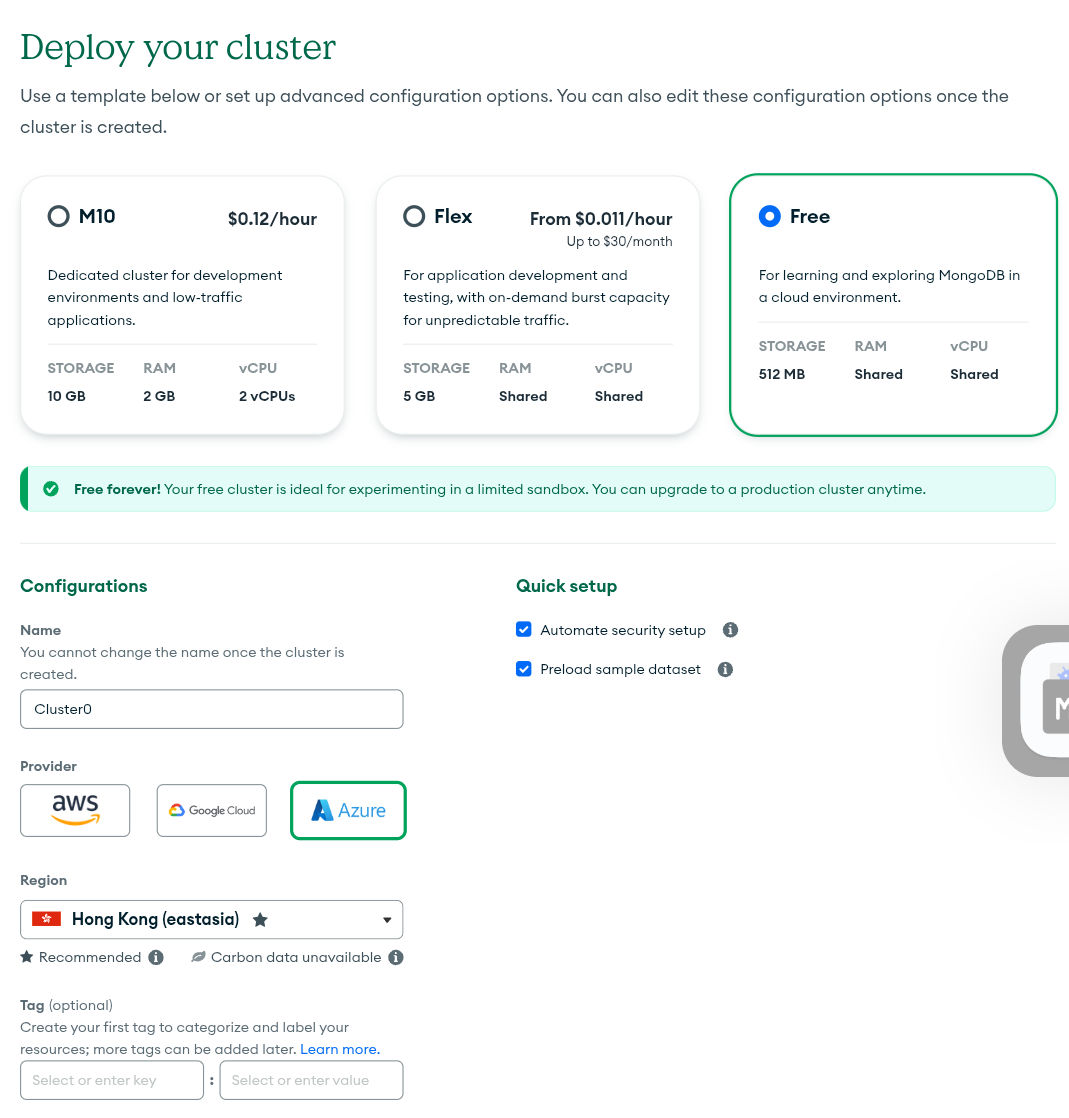The width and height of the screenshot is (1069, 1118).
Task: Click info icon next to Preload sample dataset
Action: point(725,669)
